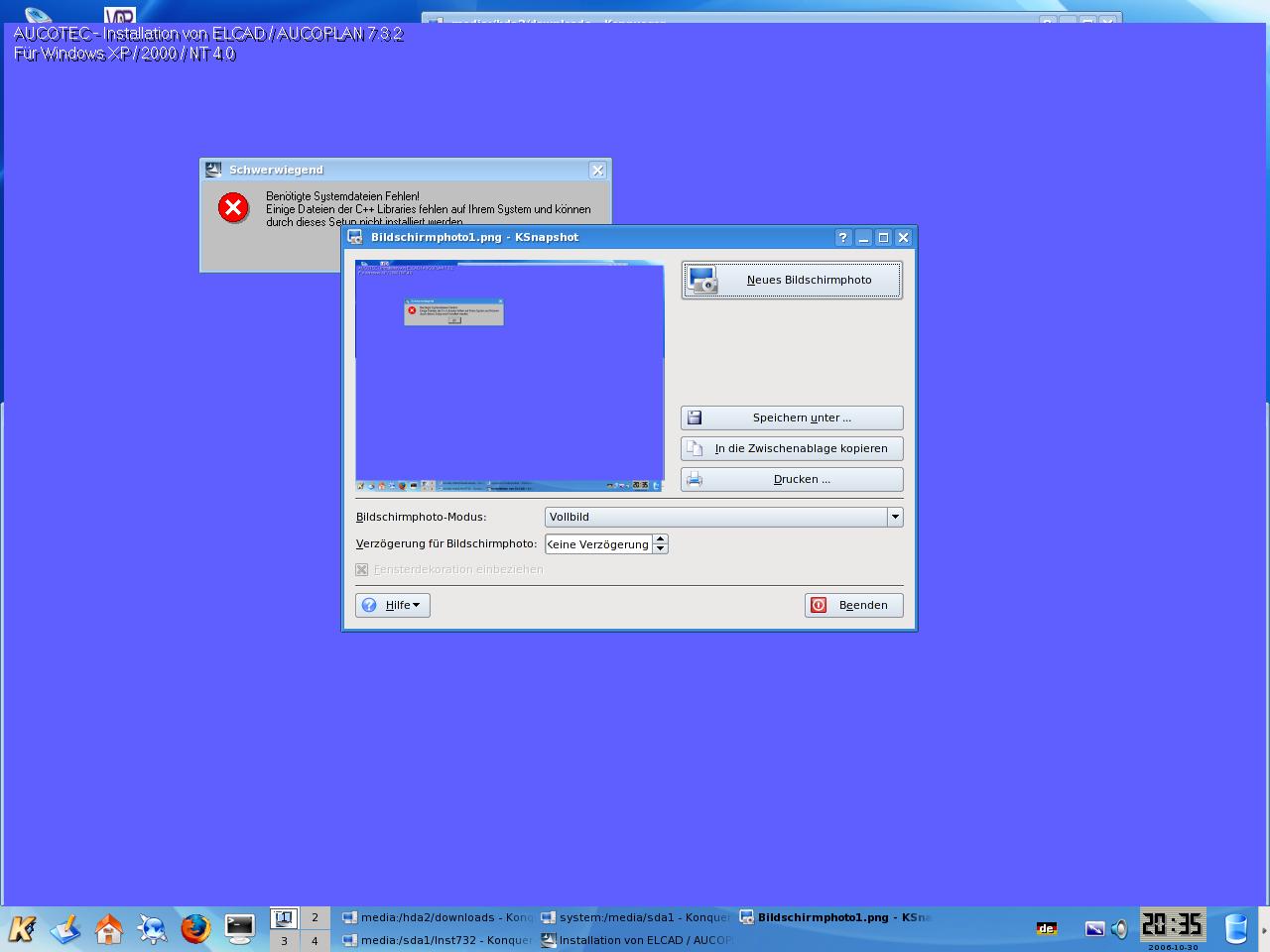Viewport: 1270px width, 952px height.
Task: Minimize the KSnapshot window
Action: click(863, 237)
